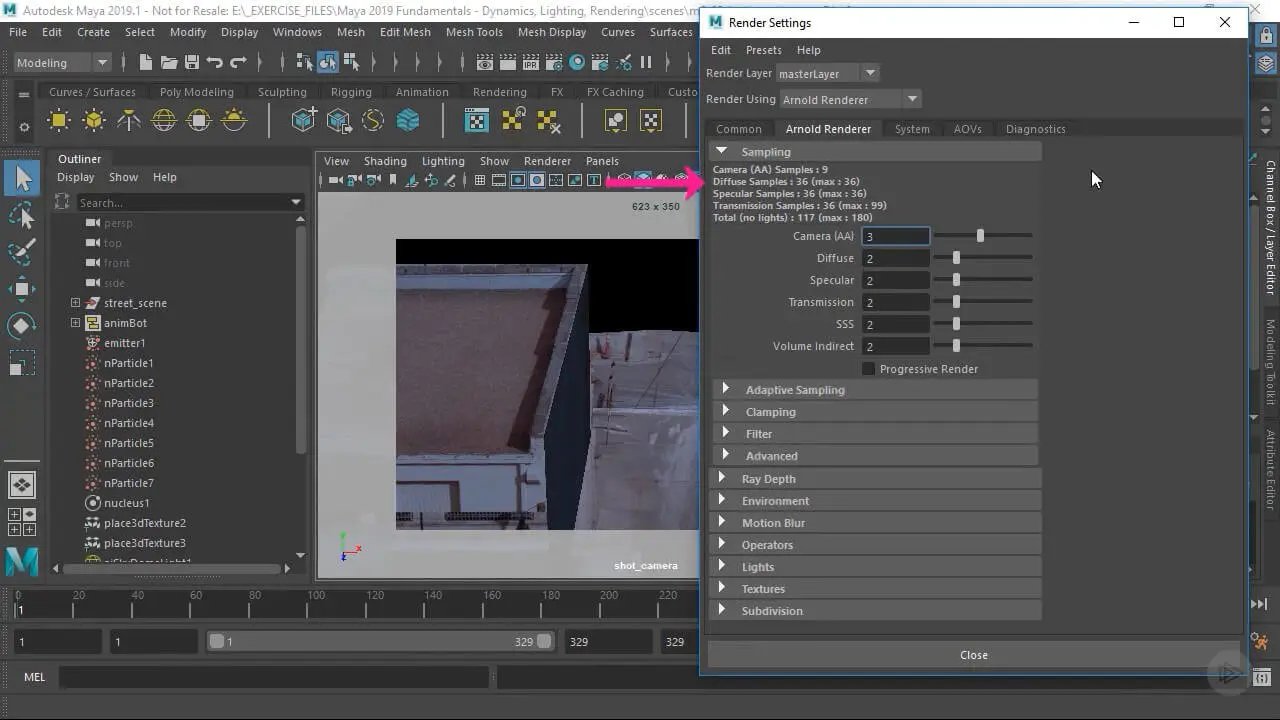Click the Save Scene floppy icon
The height and width of the screenshot is (720, 1280).
192,62
